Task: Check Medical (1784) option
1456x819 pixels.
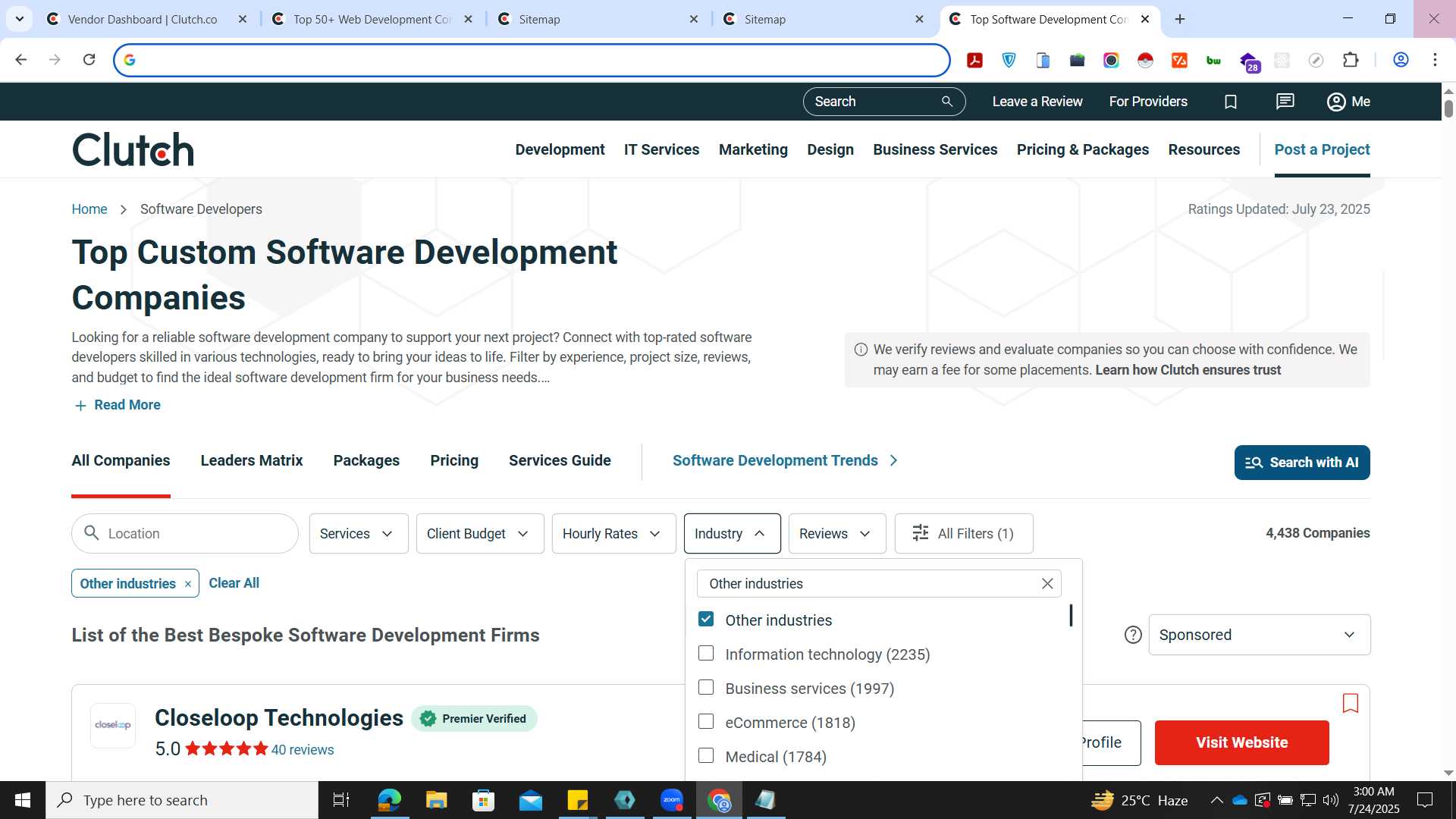Action: 706,756
